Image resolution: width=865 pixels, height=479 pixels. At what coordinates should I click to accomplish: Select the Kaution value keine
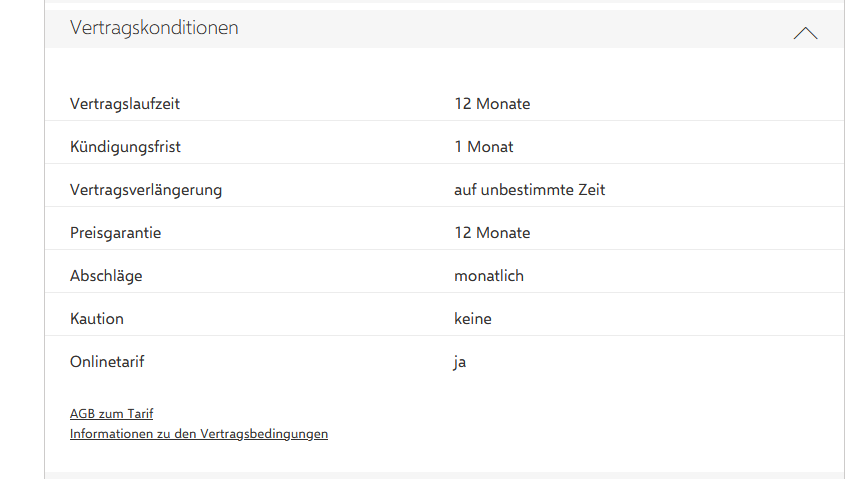pos(473,319)
